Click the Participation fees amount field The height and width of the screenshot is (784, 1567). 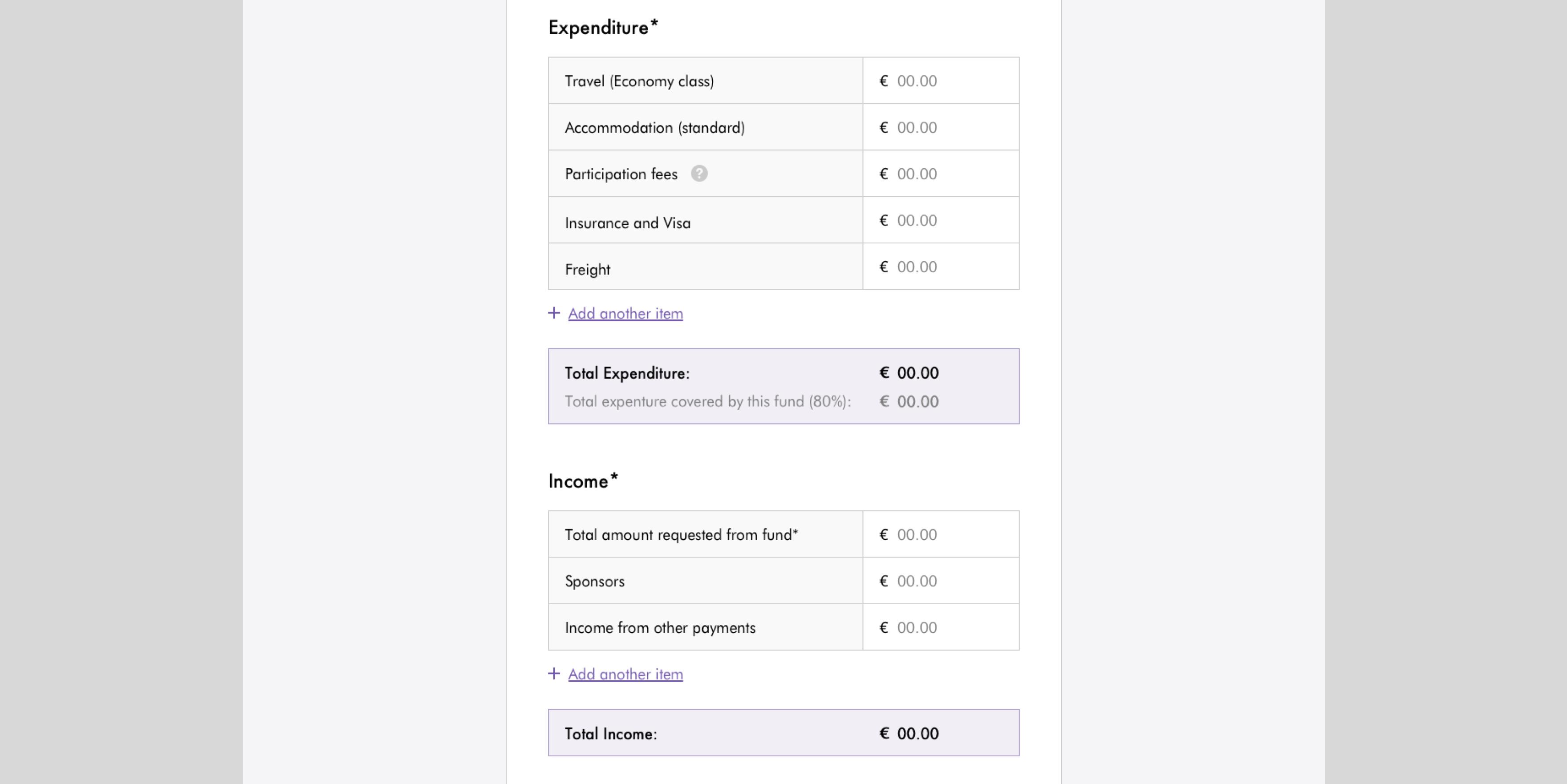(x=941, y=174)
